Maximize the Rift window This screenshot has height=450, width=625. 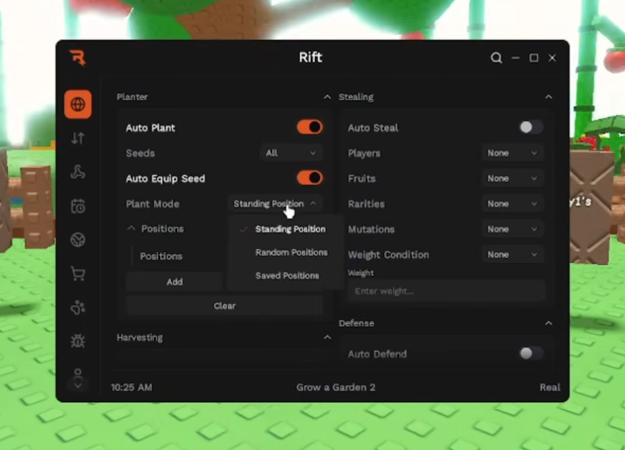click(534, 58)
